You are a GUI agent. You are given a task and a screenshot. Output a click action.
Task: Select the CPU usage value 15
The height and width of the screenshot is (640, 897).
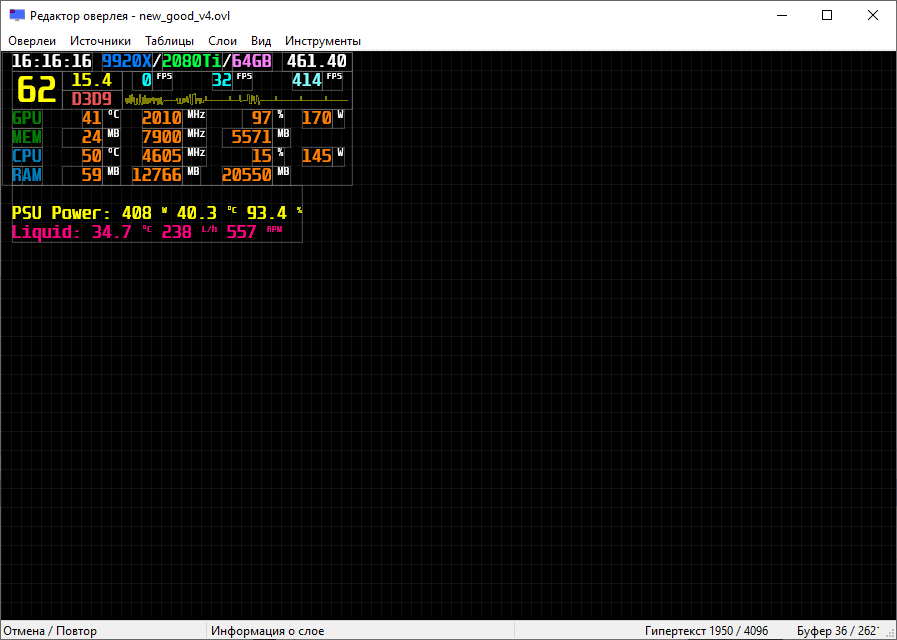click(261, 156)
